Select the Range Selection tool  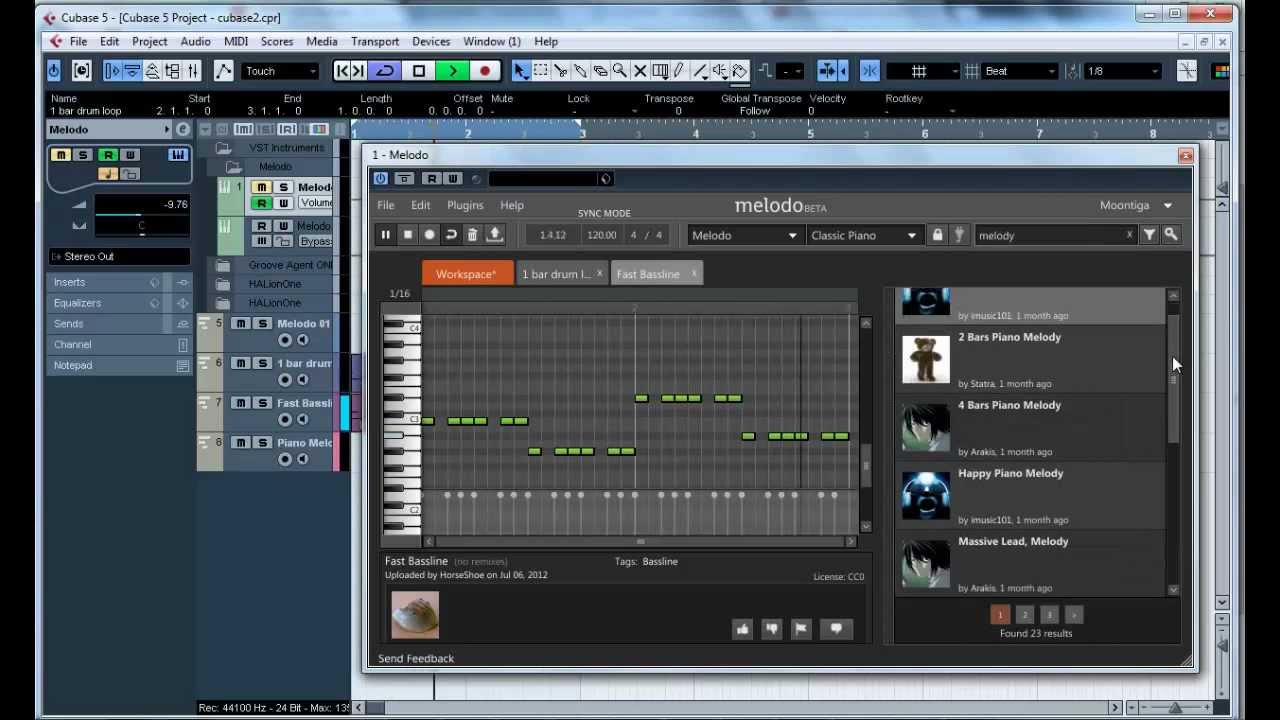pos(540,71)
